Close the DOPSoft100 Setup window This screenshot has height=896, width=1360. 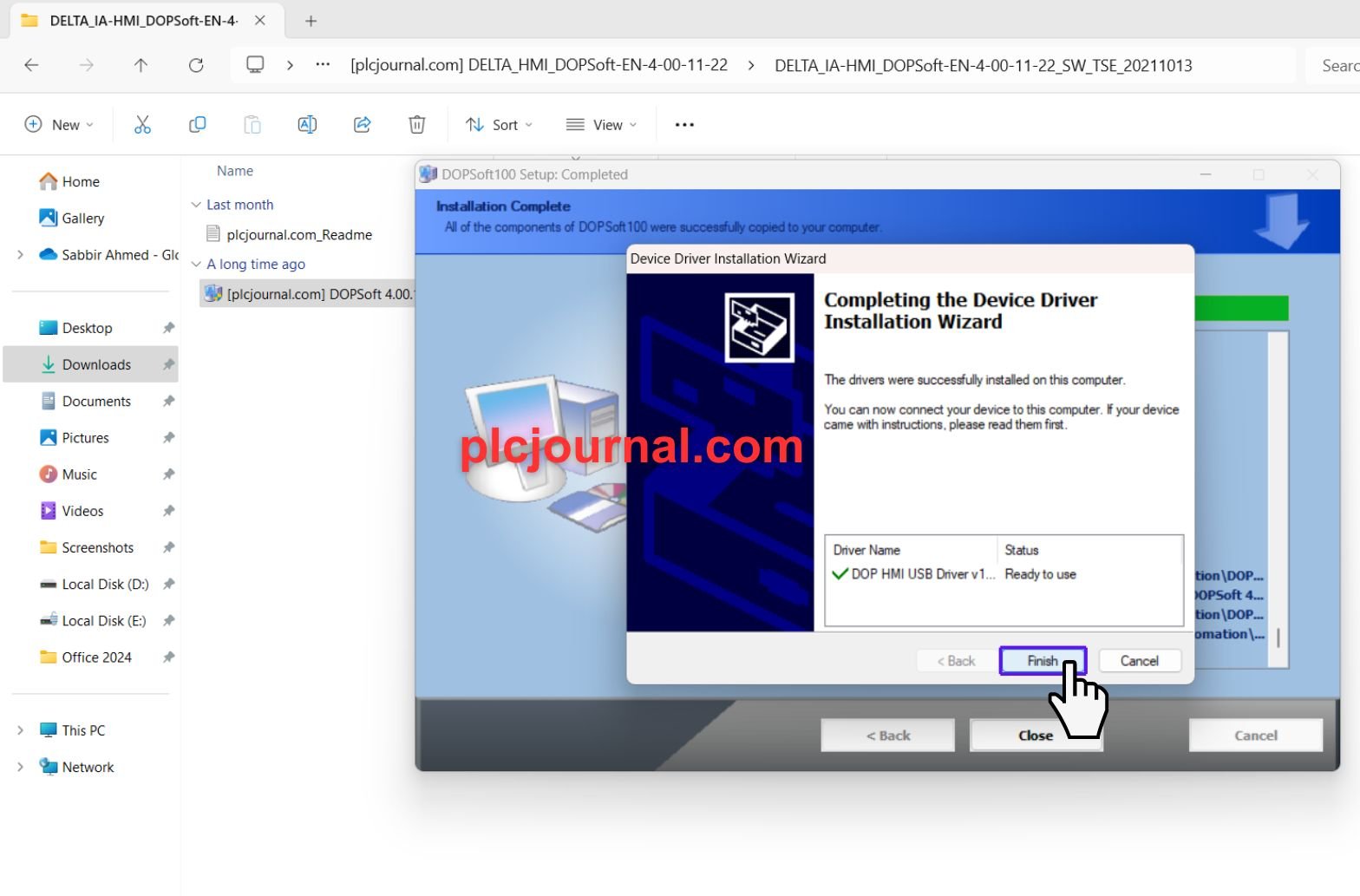coord(1036,736)
